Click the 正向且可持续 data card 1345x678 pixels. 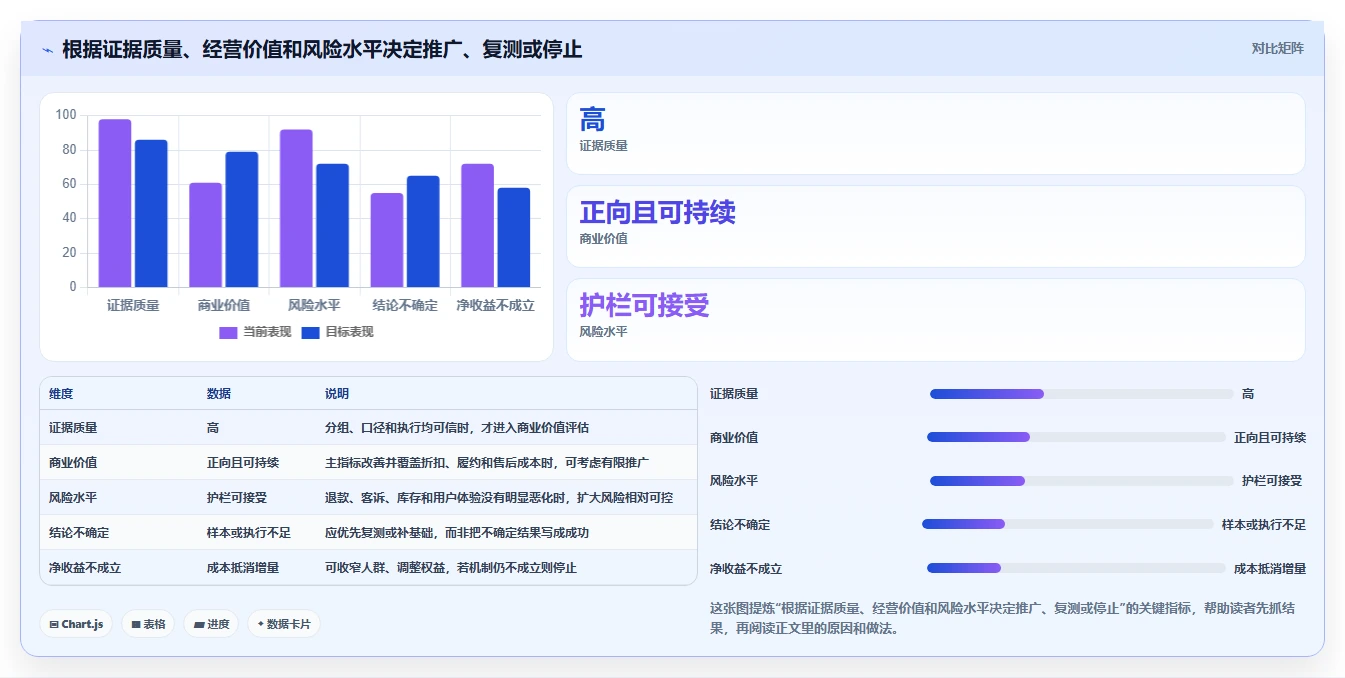tap(936, 226)
